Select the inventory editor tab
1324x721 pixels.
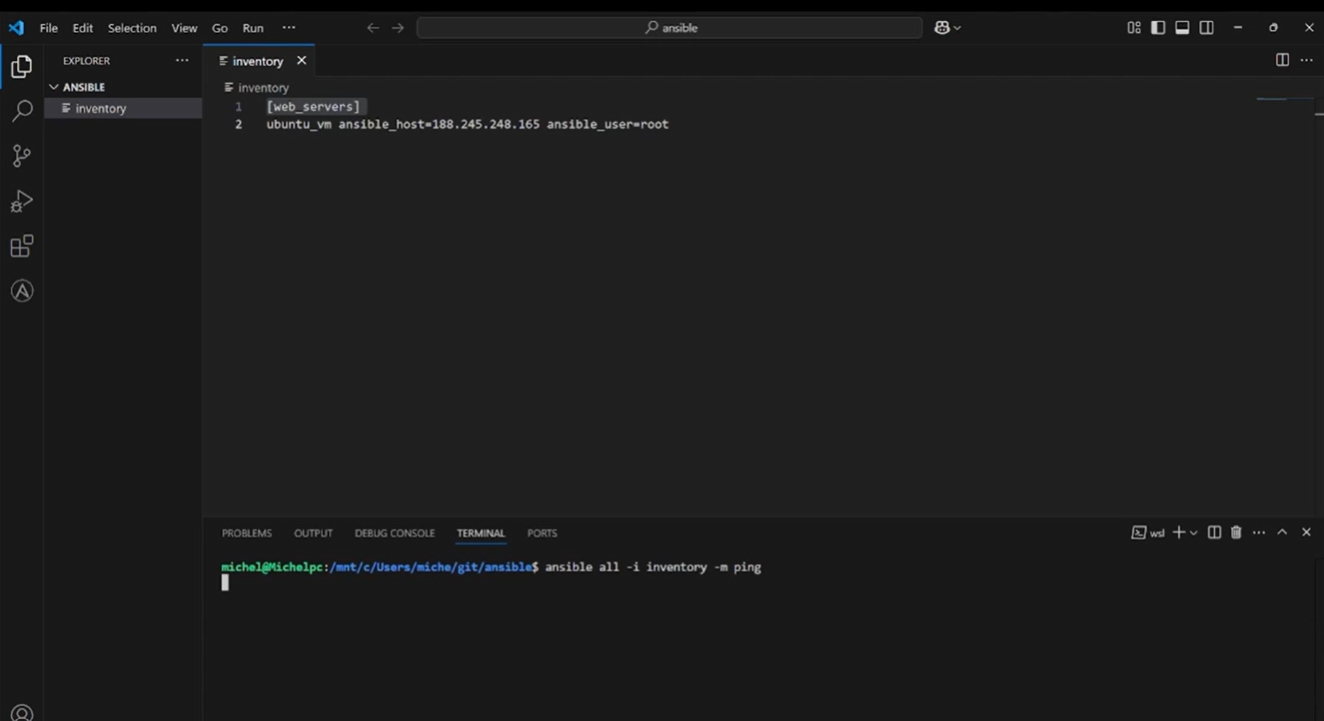point(258,61)
